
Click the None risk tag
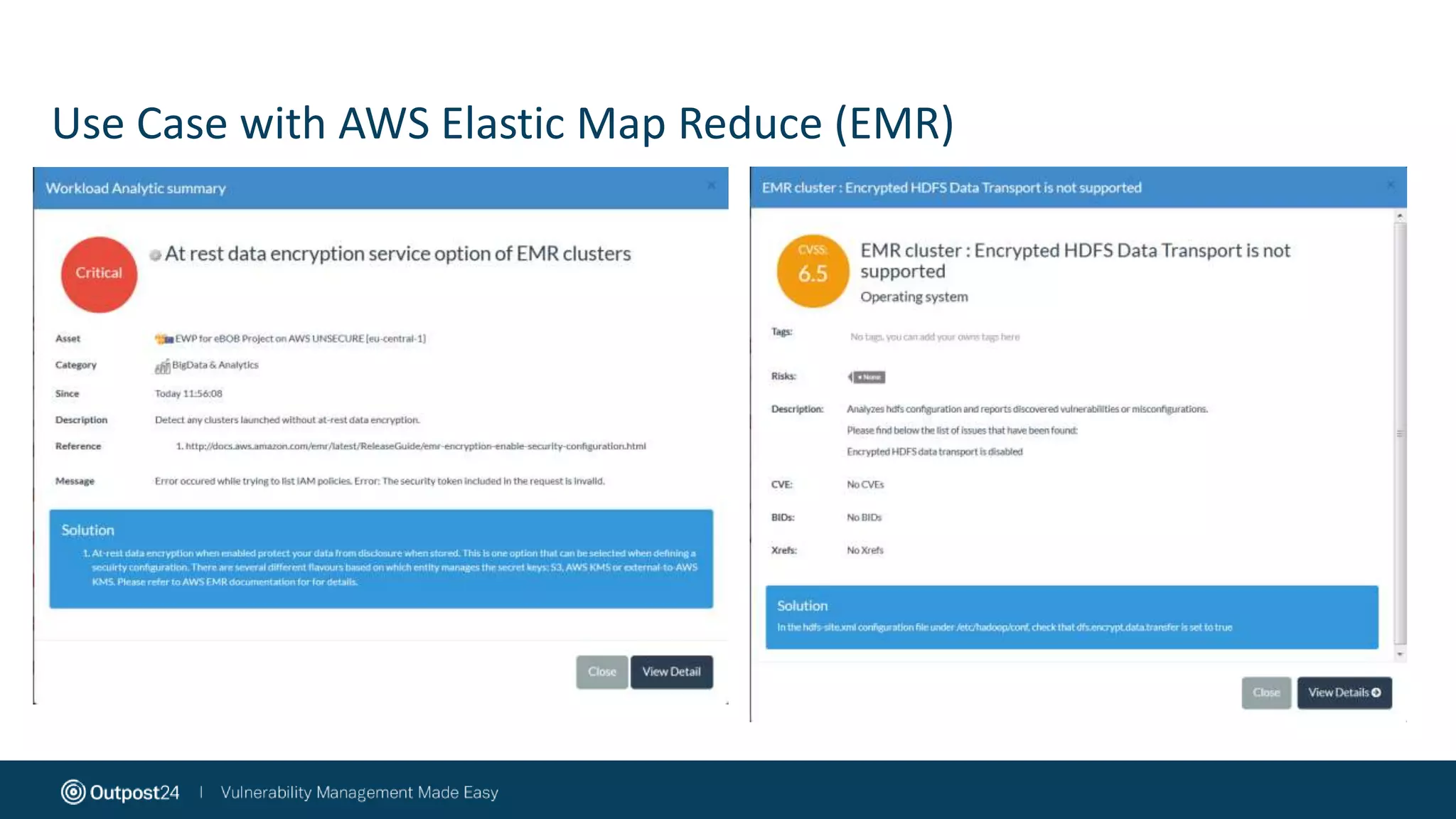pos(867,377)
